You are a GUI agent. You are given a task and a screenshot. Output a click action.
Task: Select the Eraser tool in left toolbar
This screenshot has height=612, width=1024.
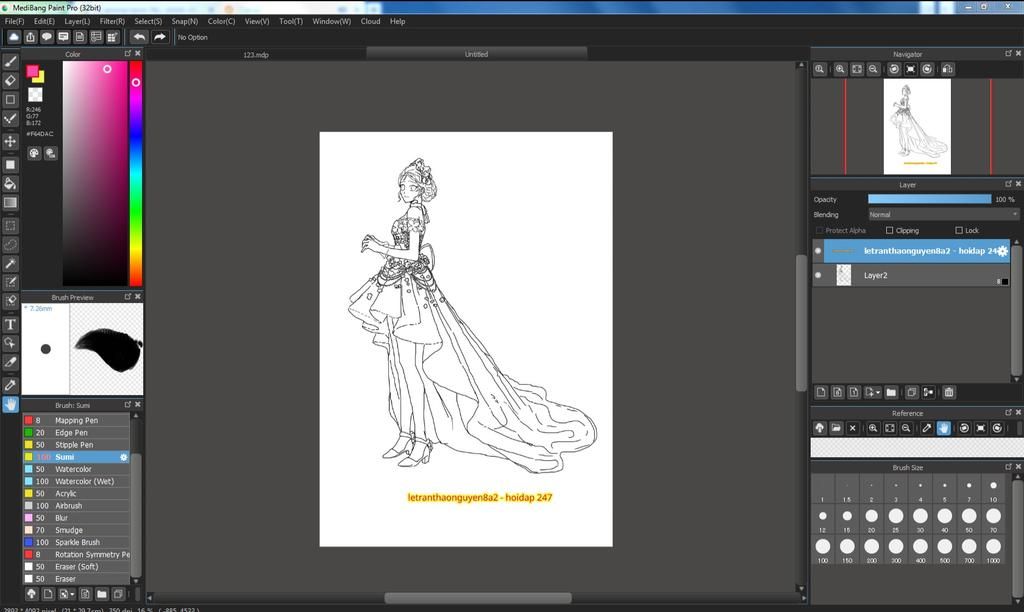10,80
